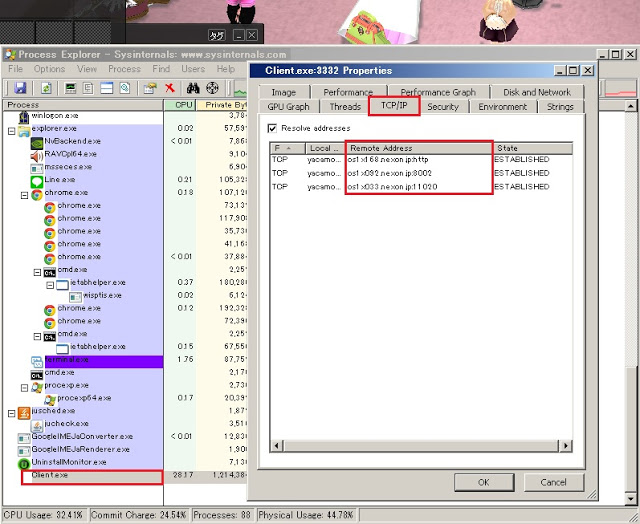This screenshot has height=524, width=640.
Task: Toggle the Show Process Tree toolbar icon
Action: pyautogui.click(x=89, y=88)
